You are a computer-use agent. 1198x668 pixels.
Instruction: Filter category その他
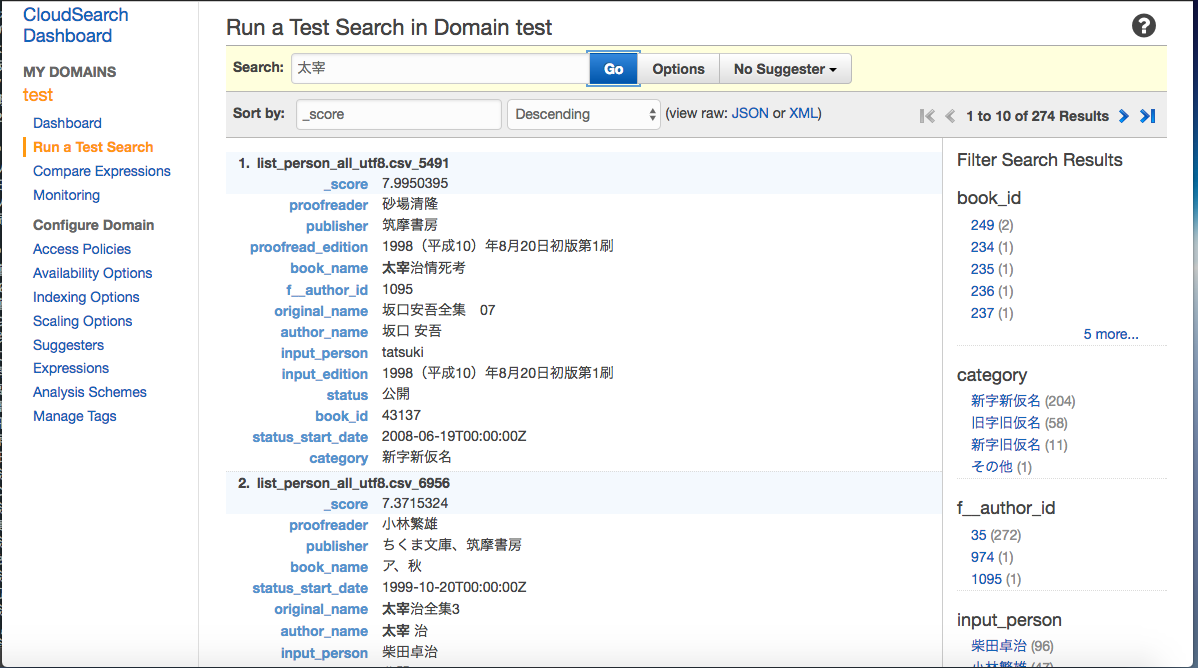pyautogui.click(x=992, y=467)
